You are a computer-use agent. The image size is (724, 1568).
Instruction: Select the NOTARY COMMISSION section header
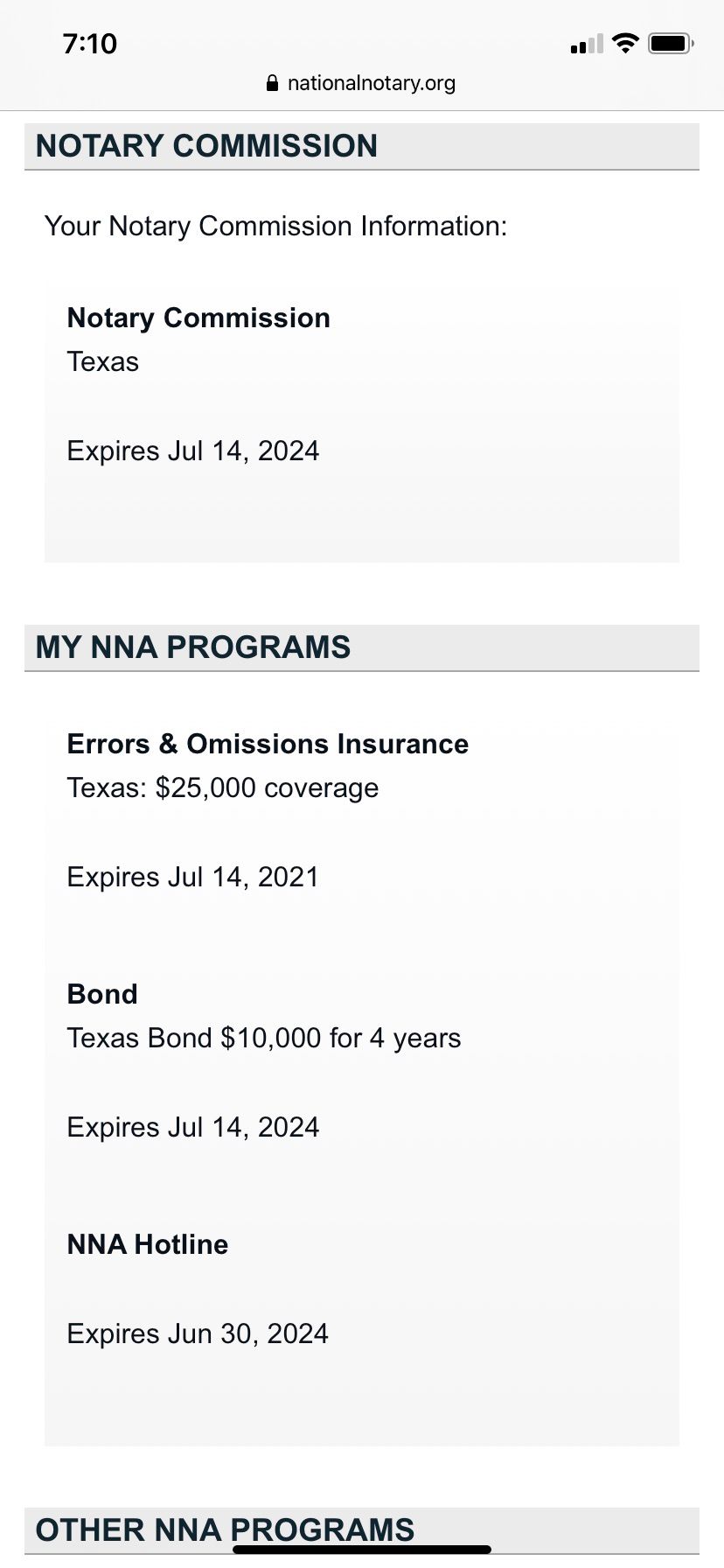coord(362,146)
